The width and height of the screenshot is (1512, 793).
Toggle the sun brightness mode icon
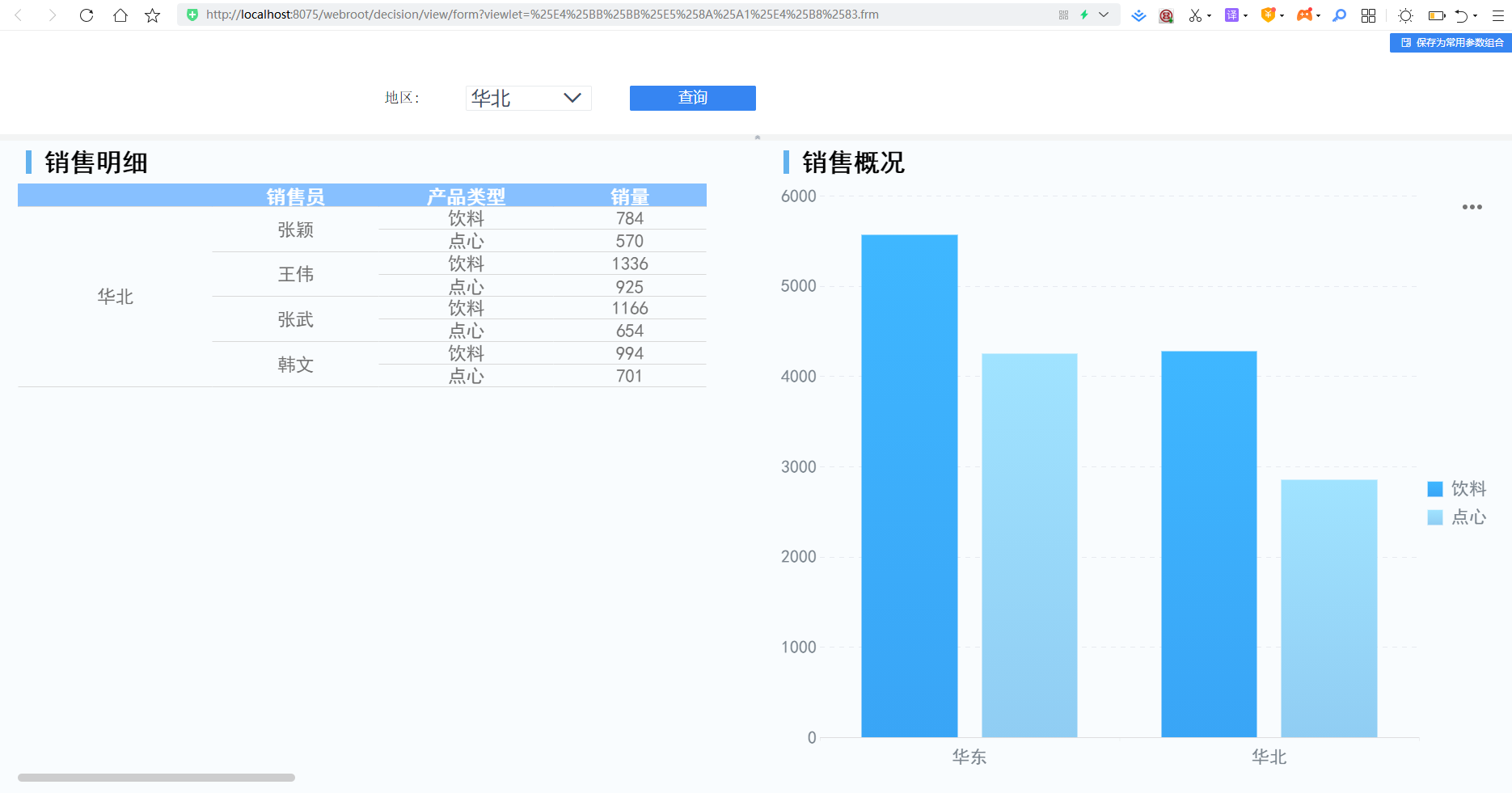point(1405,15)
